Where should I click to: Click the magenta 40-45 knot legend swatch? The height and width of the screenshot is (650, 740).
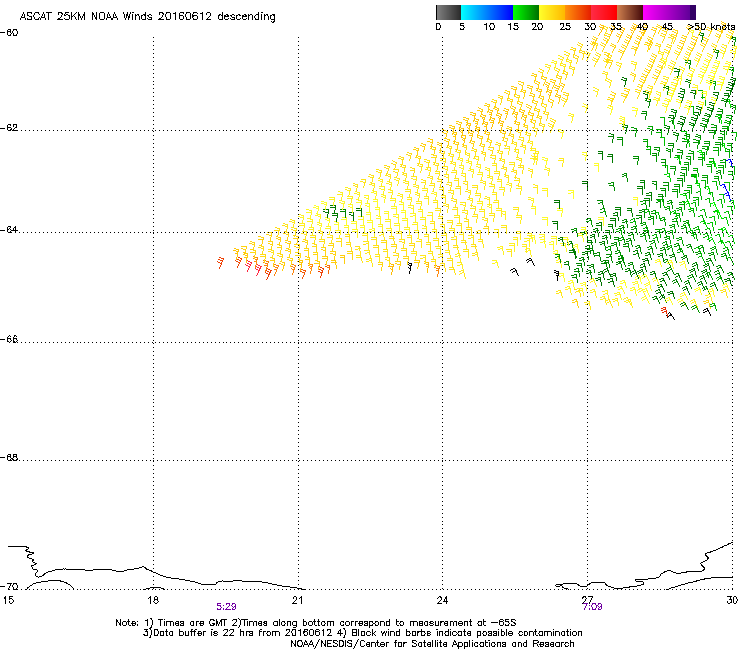[656, 12]
